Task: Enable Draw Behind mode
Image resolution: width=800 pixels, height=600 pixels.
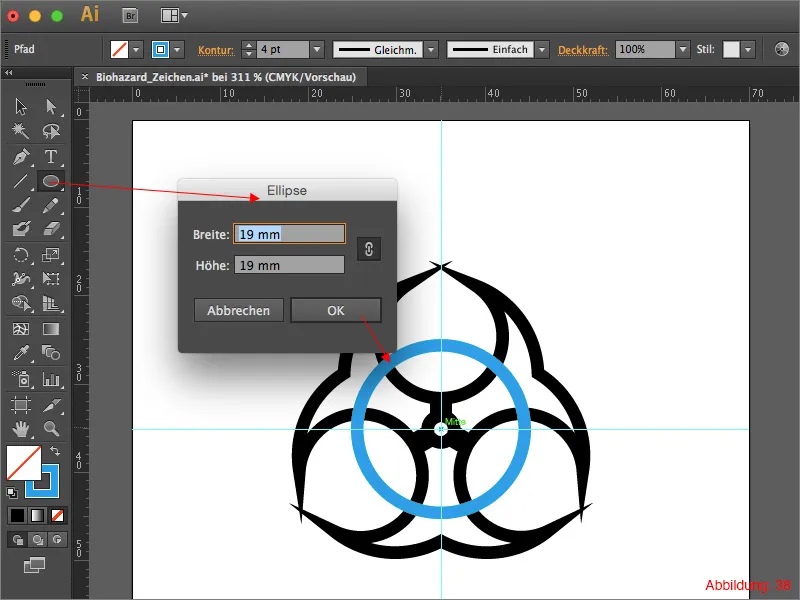Action: point(37,539)
